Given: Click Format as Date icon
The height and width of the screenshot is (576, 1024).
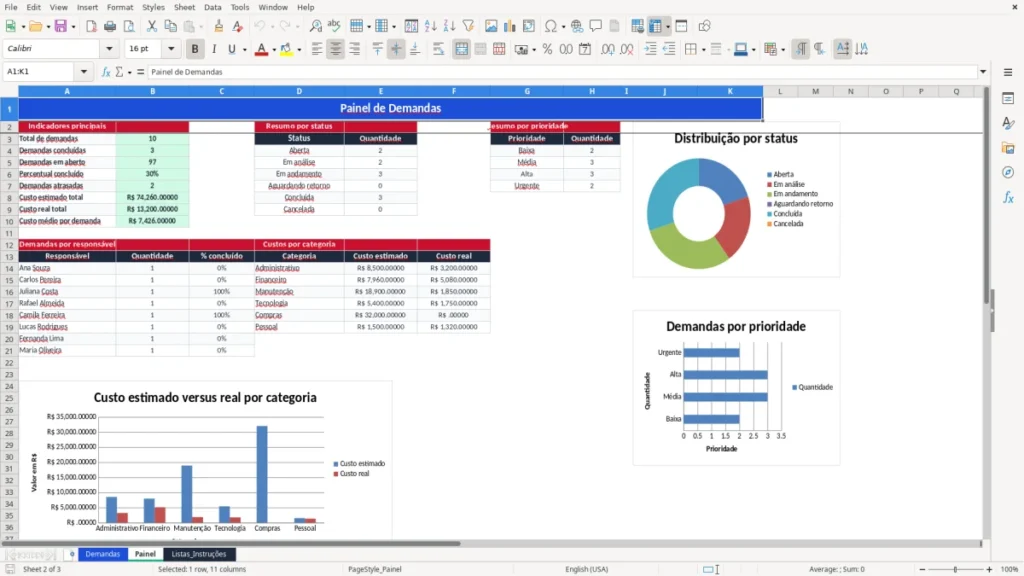Looking at the screenshot, I should tap(585, 49).
